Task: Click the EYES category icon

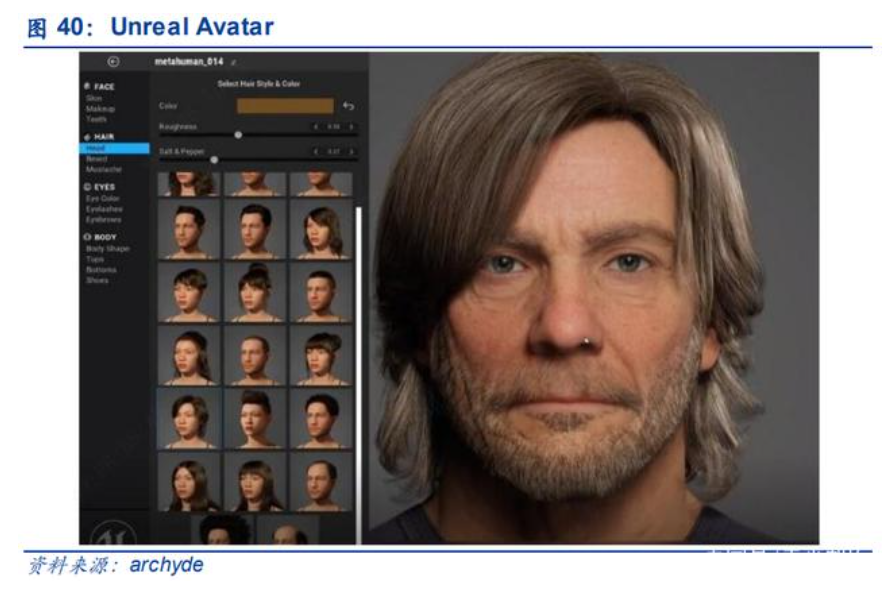Action: [x=88, y=187]
